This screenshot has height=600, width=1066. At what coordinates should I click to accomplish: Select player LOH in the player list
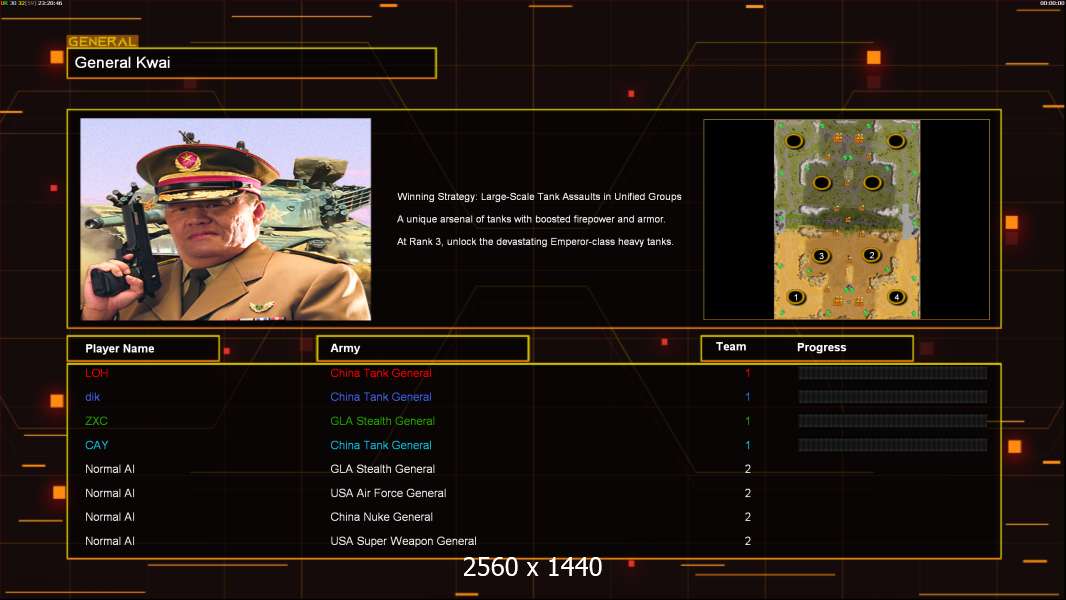tap(97, 373)
